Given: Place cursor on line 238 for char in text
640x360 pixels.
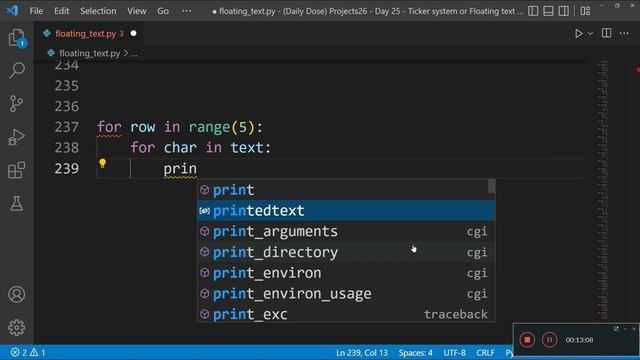Looking at the screenshot, I should point(200,148).
